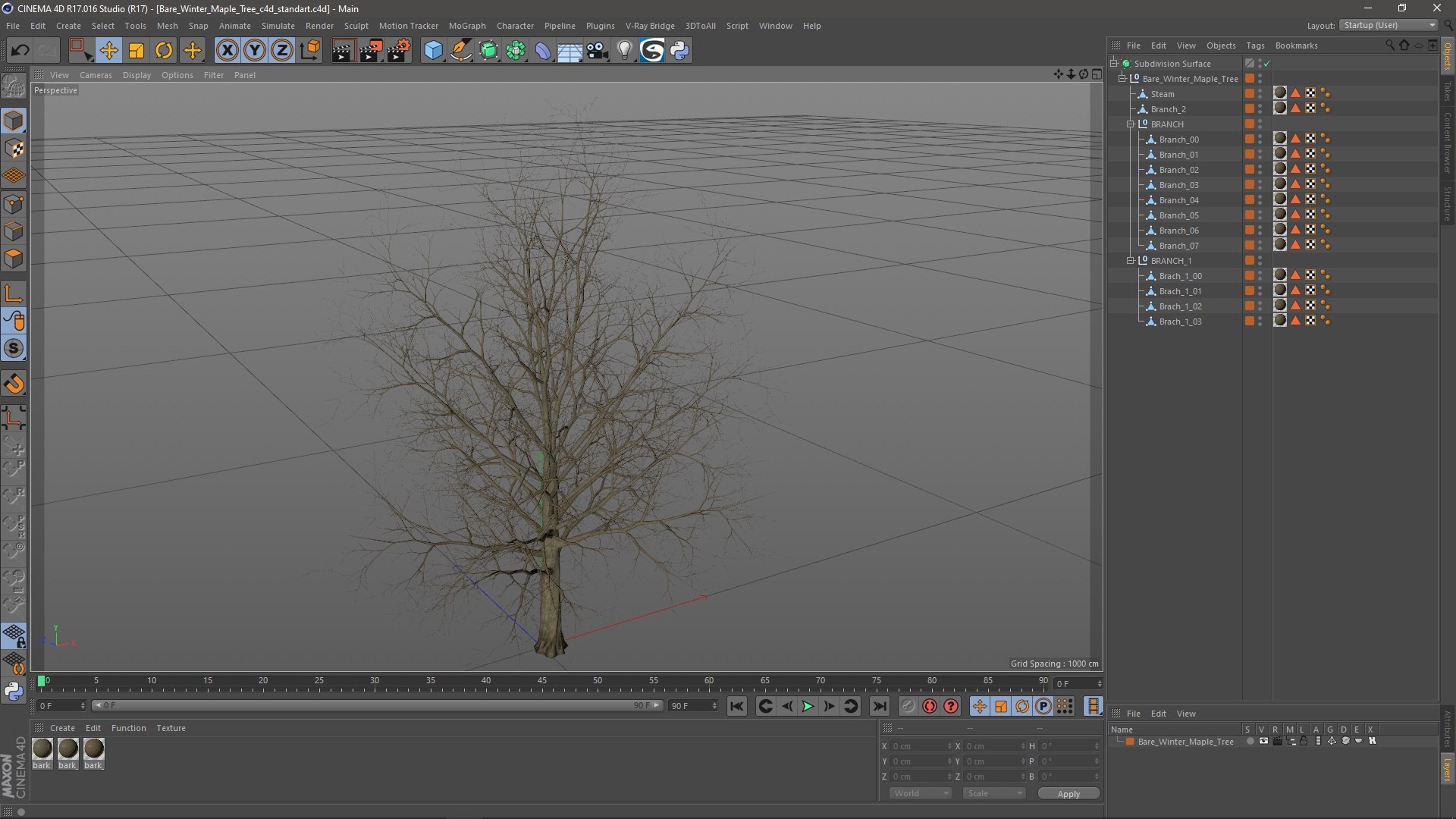Toggle Parameter keyframe recording P button
1456x819 pixels.
tap(1043, 706)
